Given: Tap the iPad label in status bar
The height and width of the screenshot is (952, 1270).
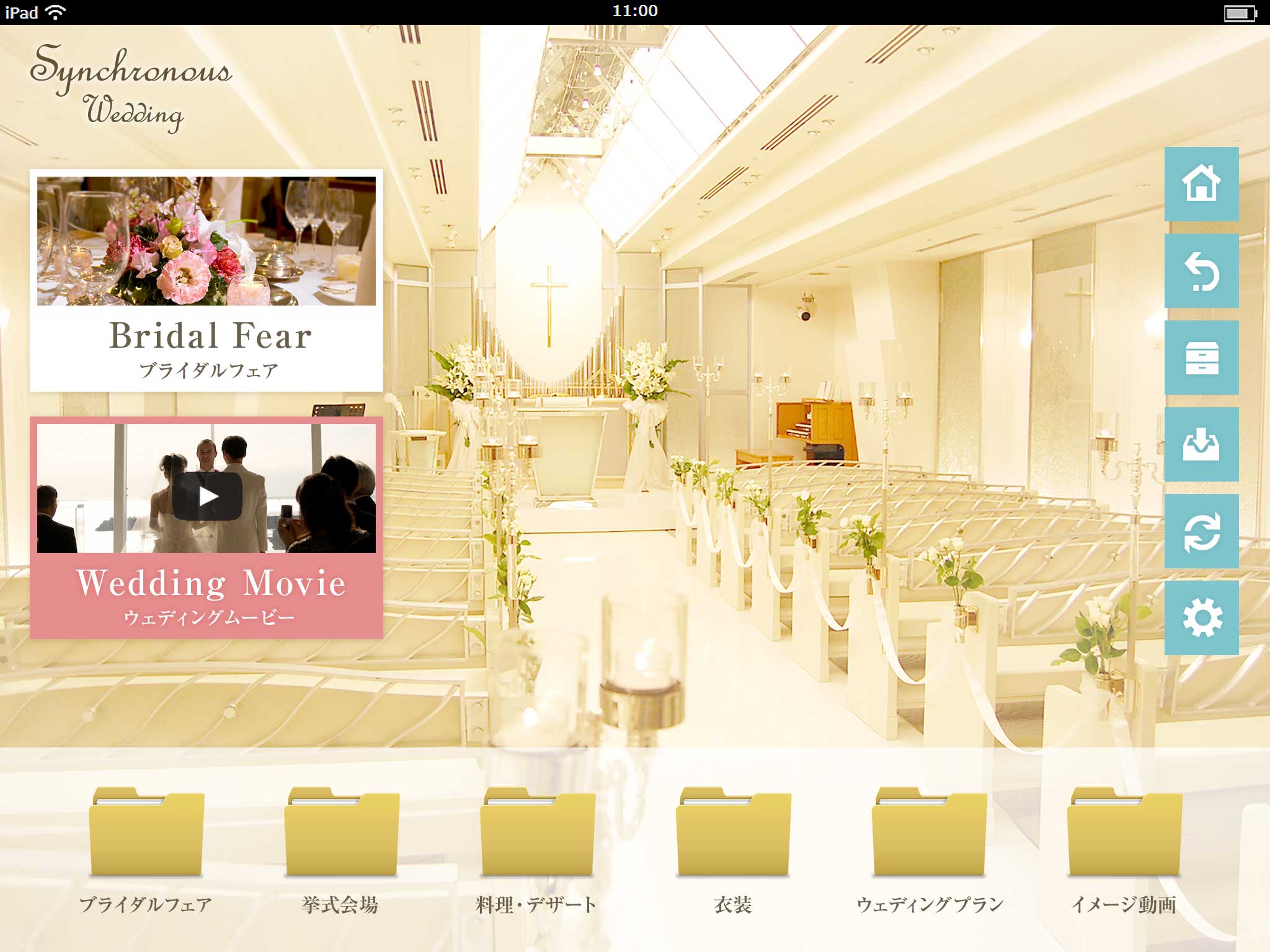Looking at the screenshot, I should 22,12.
